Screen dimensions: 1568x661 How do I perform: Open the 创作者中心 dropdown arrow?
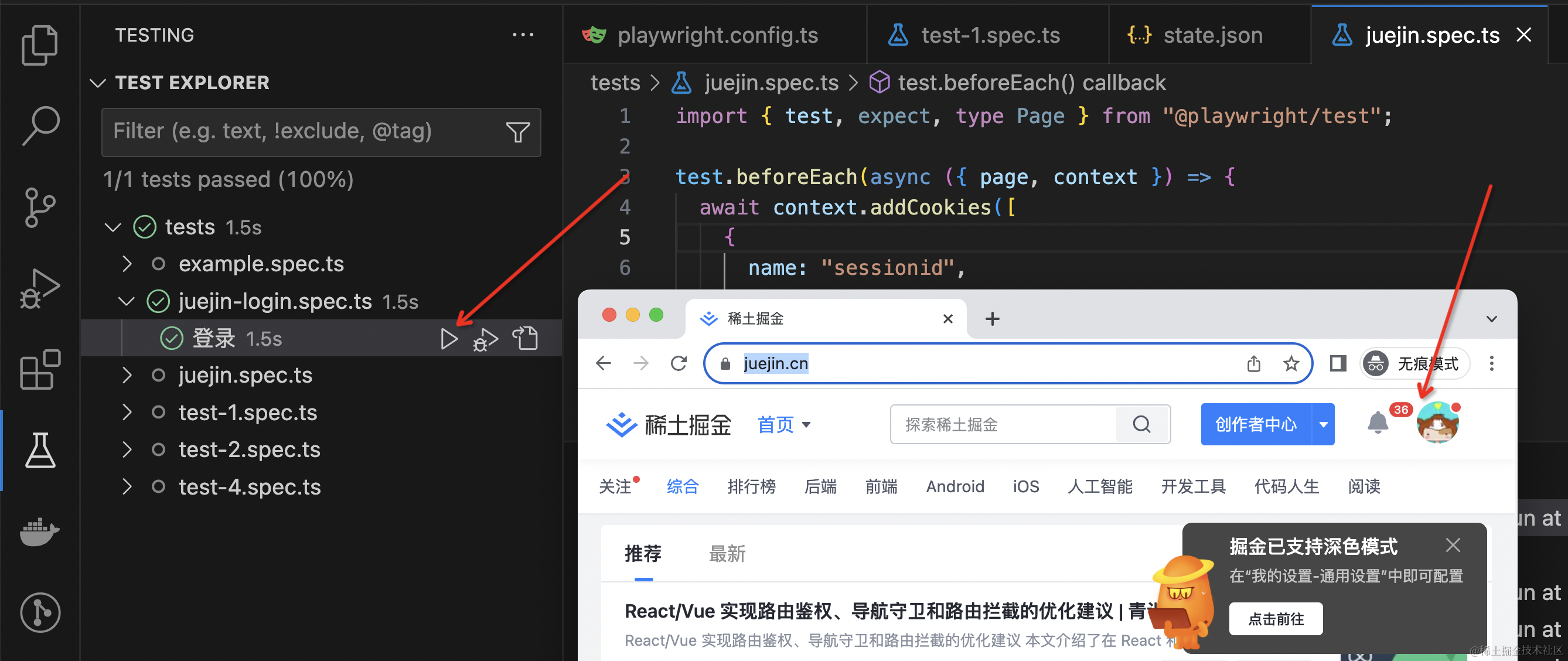coord(1322,424)
